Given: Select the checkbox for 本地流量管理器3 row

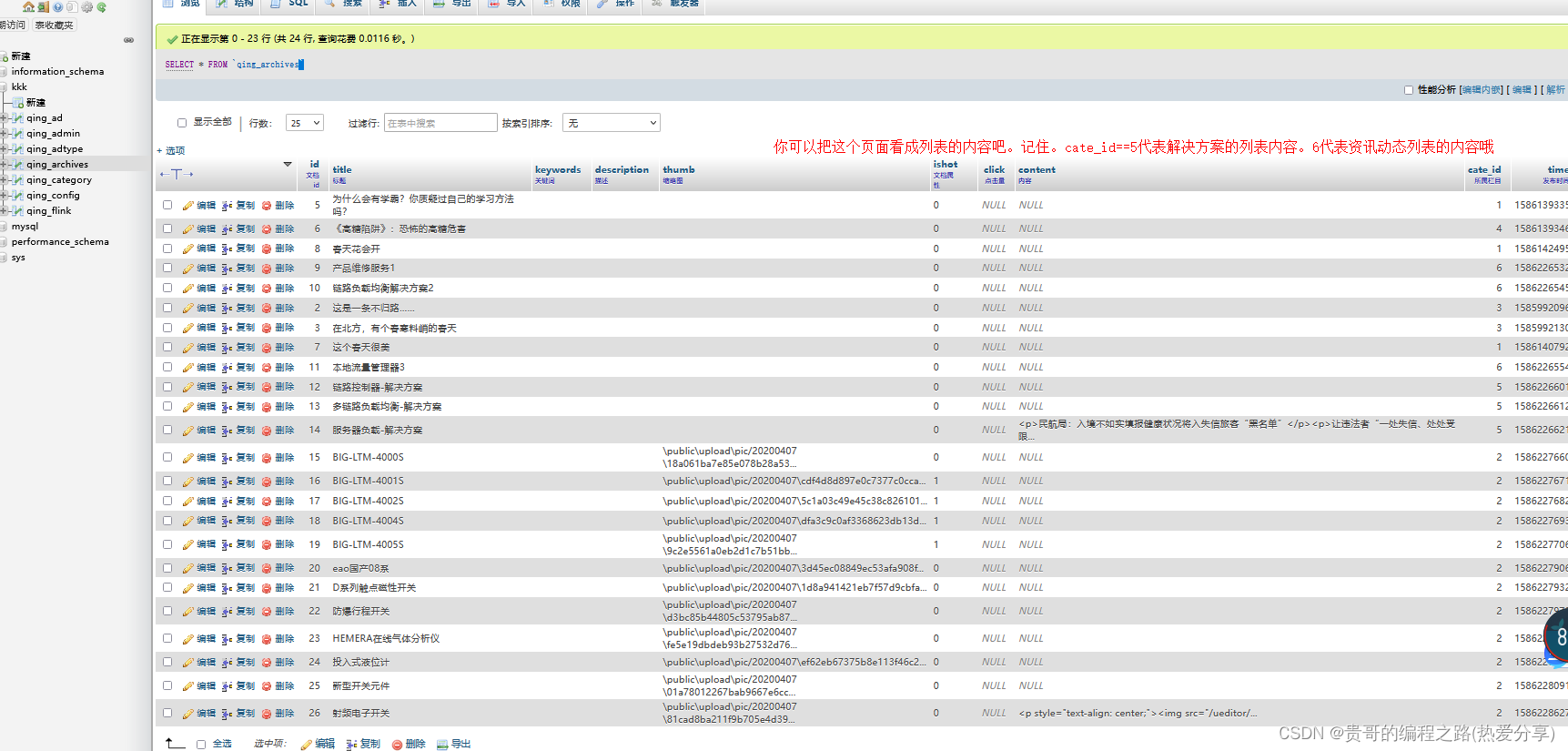Looking at the screenshot, I should click(167, 367).
